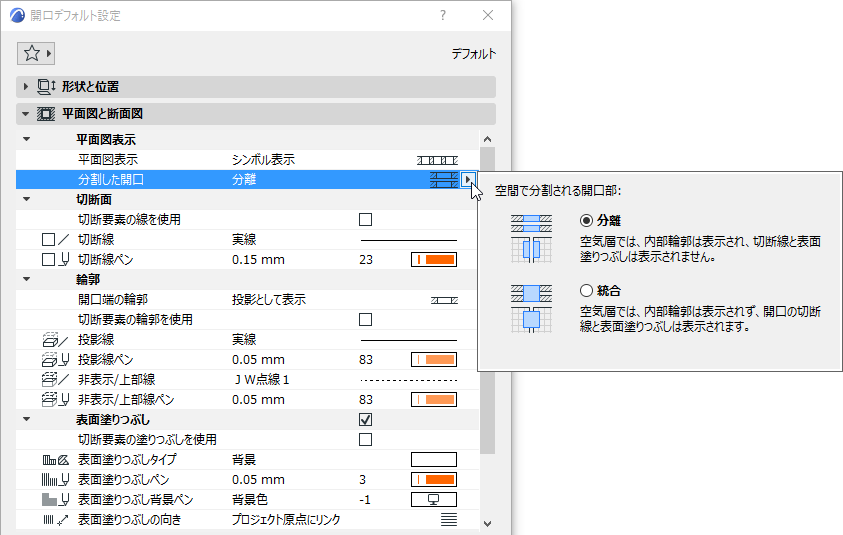Click the fill orientation lines icon at プロジェクト原点にリンク

point(449,519)
